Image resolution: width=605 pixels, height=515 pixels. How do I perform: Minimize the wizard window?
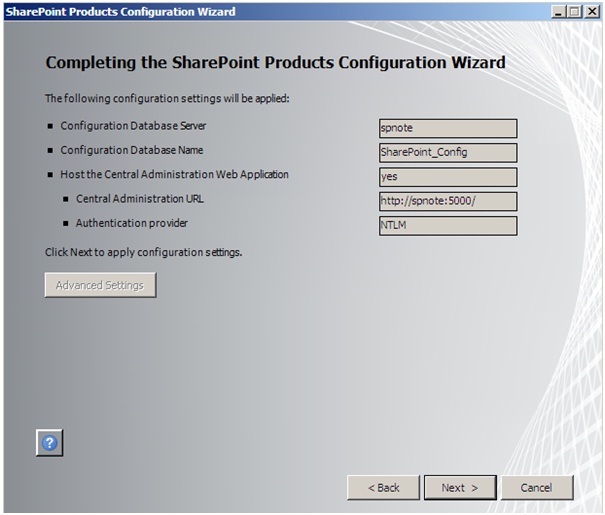558,12
